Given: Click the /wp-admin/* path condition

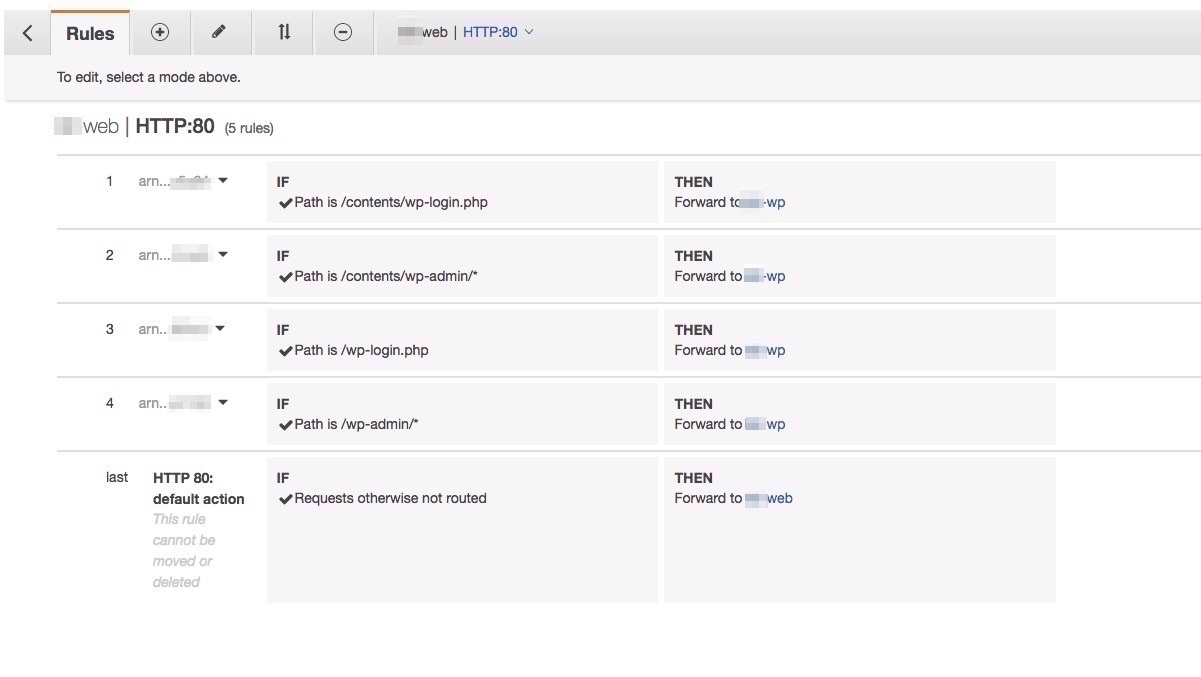Looking at the screenshot, I should (356, 424).
